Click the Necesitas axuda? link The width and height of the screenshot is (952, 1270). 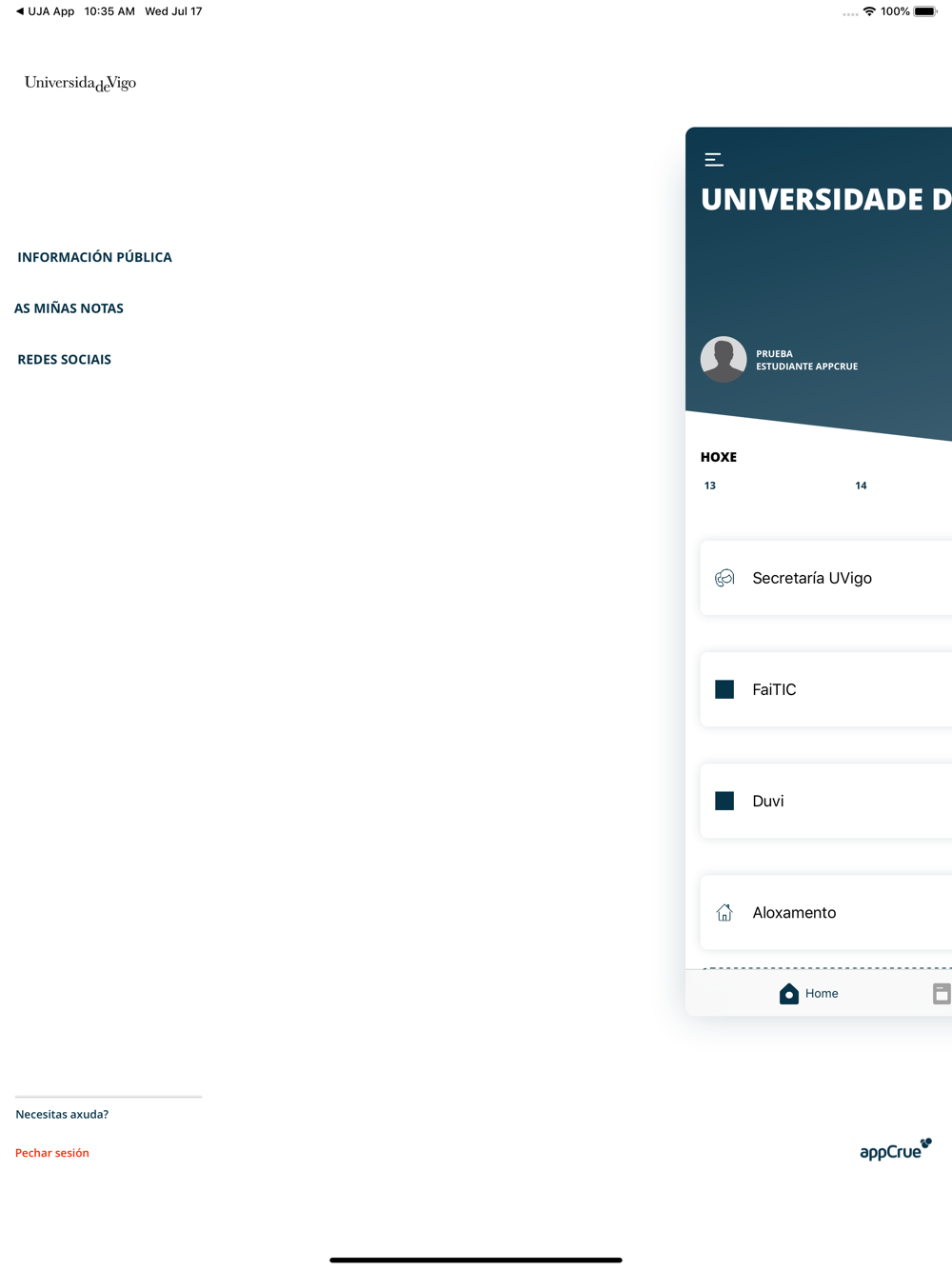click(62, 1114)
